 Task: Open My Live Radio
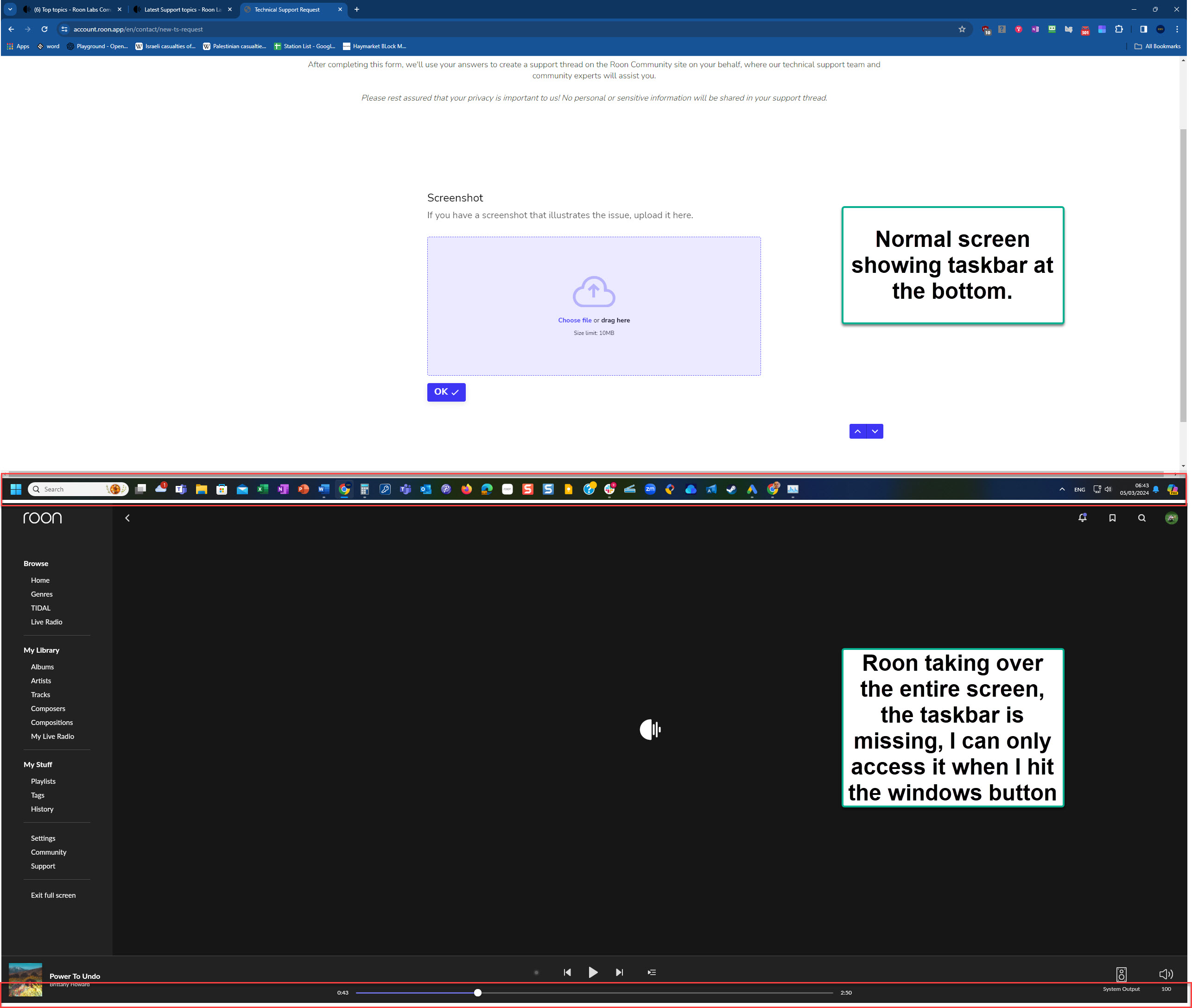52,736
